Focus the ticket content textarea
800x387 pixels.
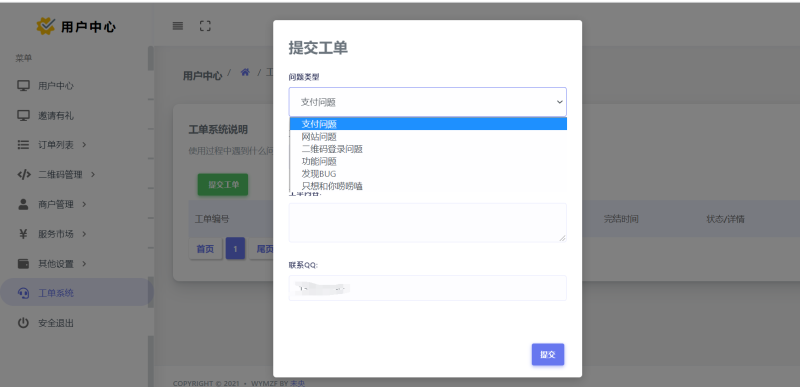(428, 222)
